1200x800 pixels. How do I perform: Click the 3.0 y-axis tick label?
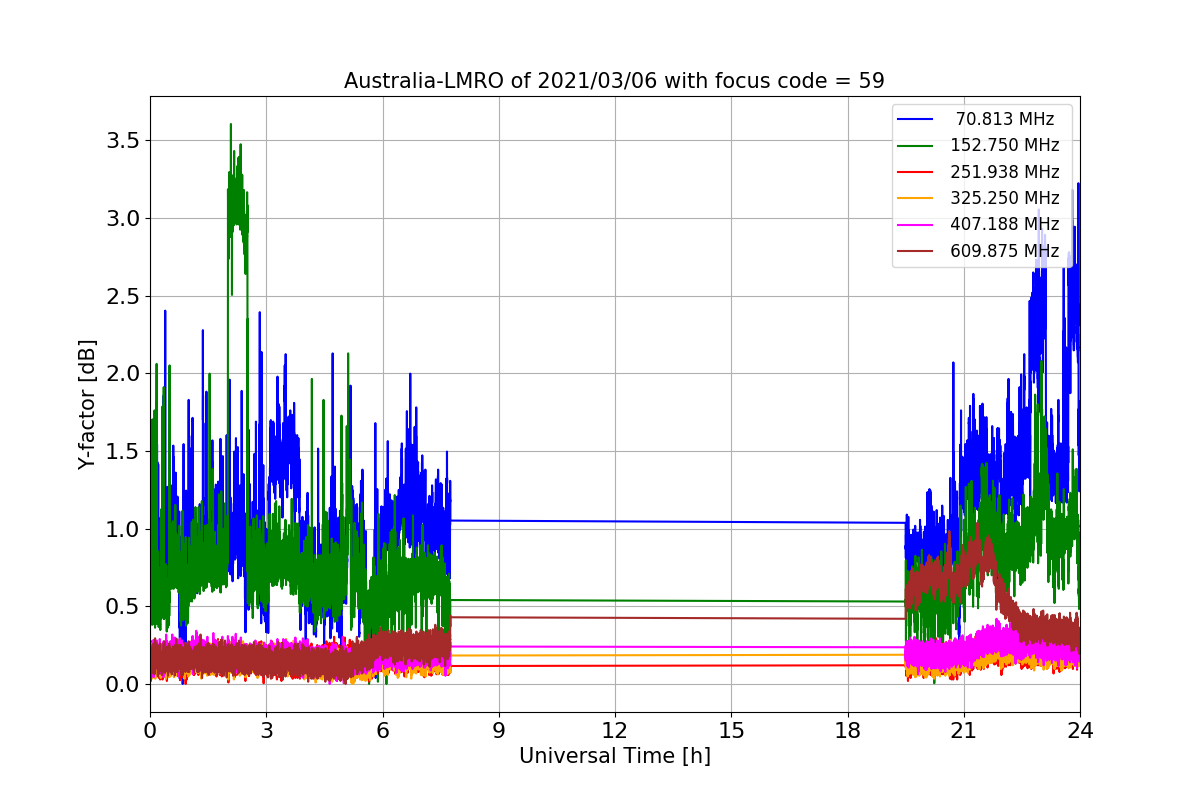pyautogui.click(x=123, y=218)
